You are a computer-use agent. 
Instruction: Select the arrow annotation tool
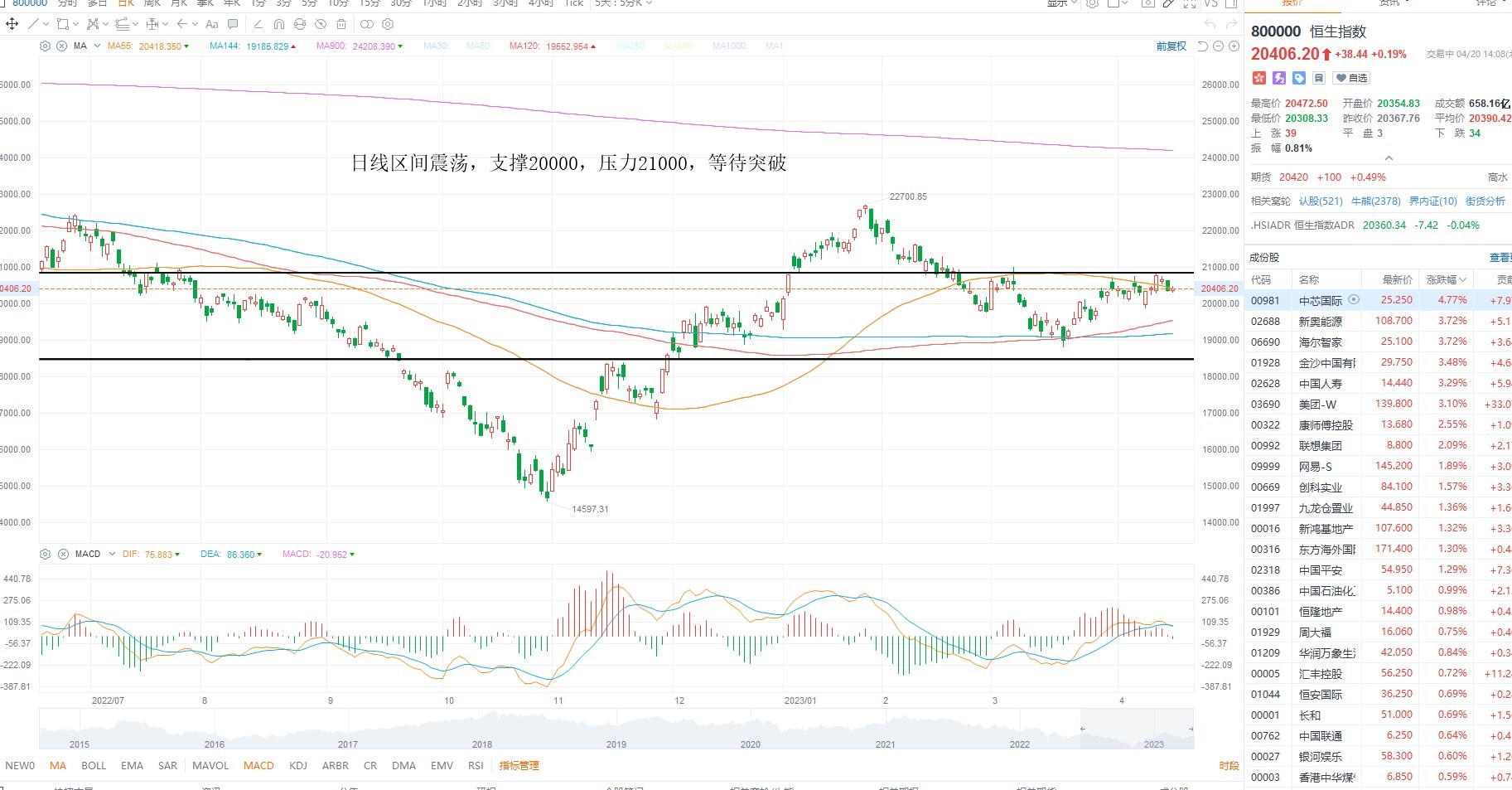(x=182, y=24)
